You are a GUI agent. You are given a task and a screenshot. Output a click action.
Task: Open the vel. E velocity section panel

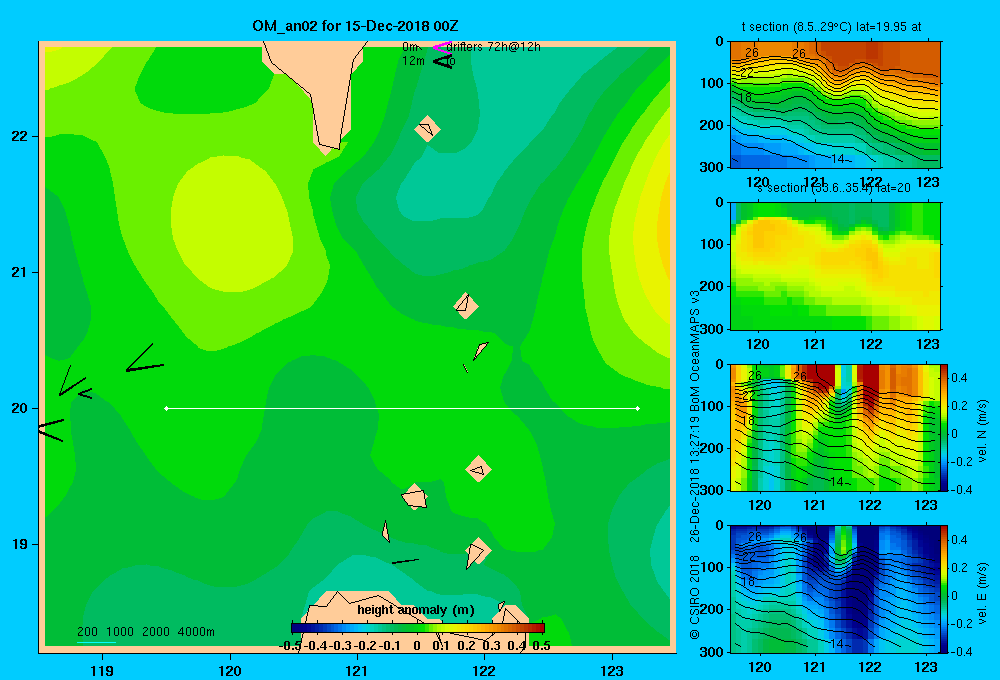(x=835, y=589)
